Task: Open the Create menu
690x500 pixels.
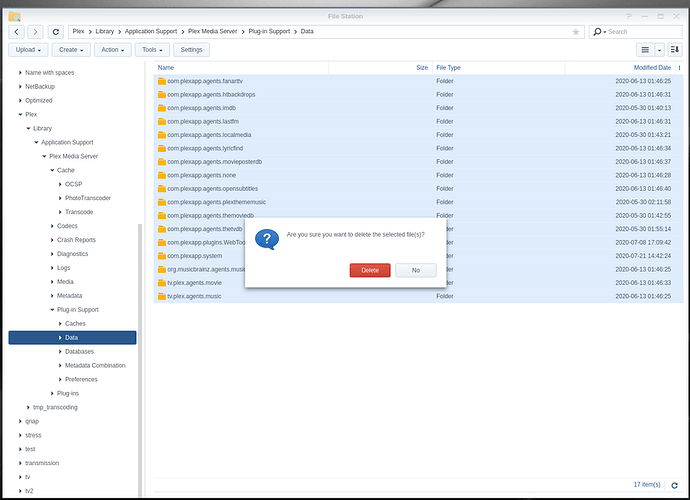Action: pyautogui.click(x=71, y=50)
